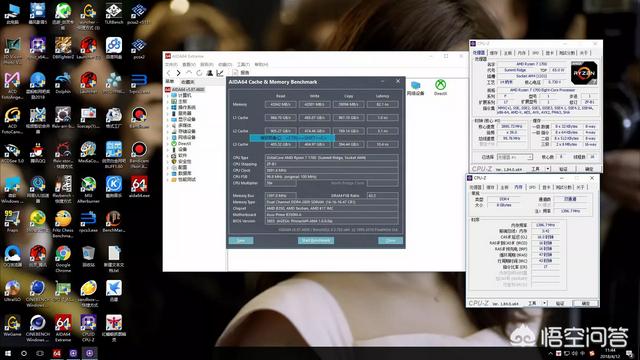This screenshot has width=640, height=360.
Task: Click the Report button in AIDA64 toolbar
Action: [241, 73]
